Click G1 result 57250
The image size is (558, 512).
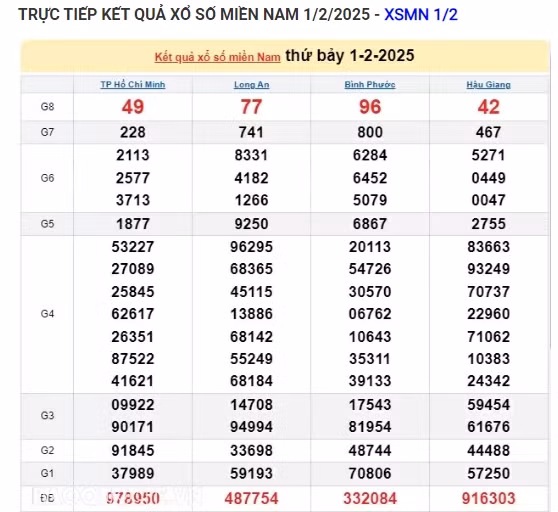pos(489,474)
